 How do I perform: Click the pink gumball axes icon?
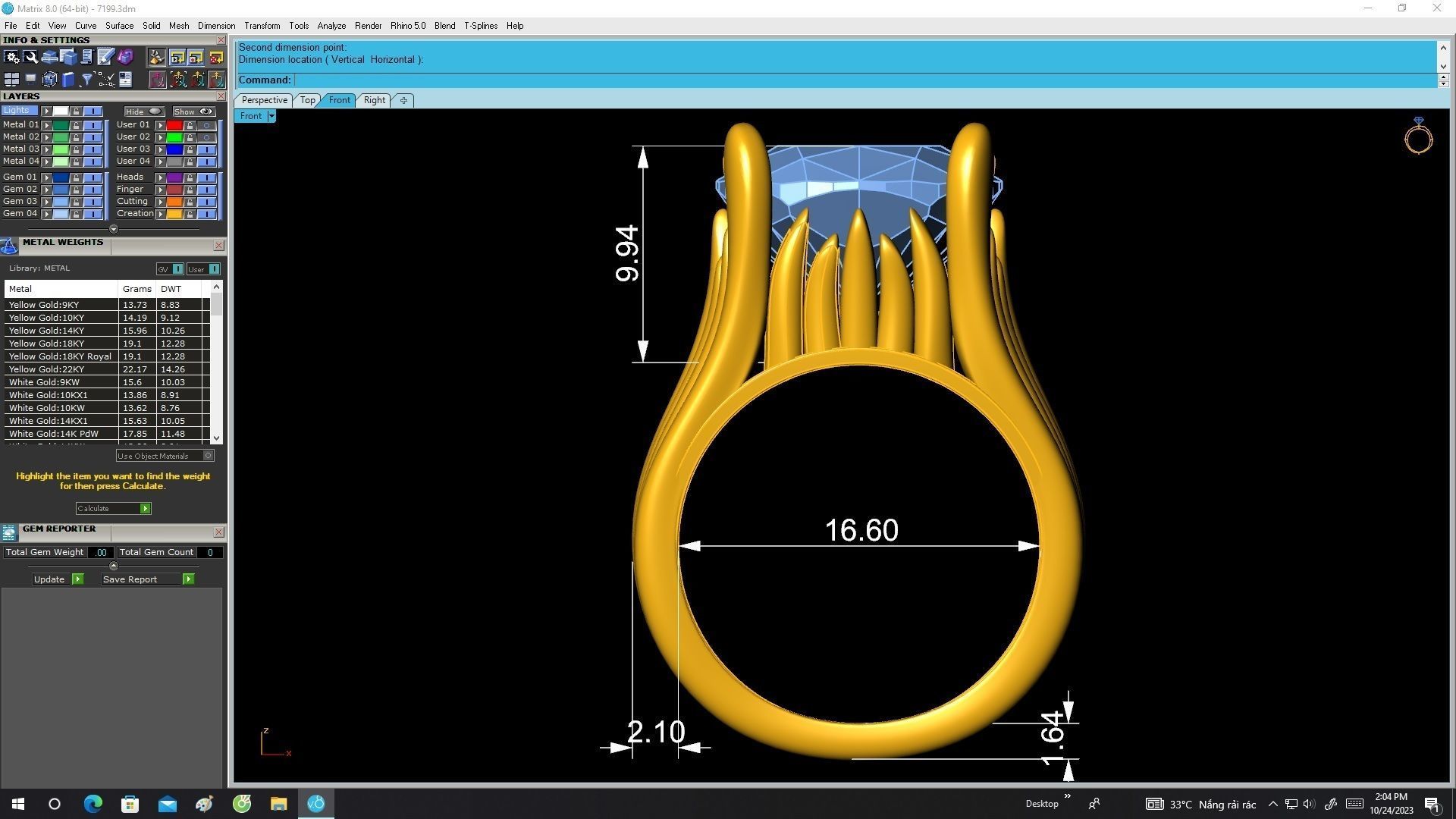click(x=157, y=79)
